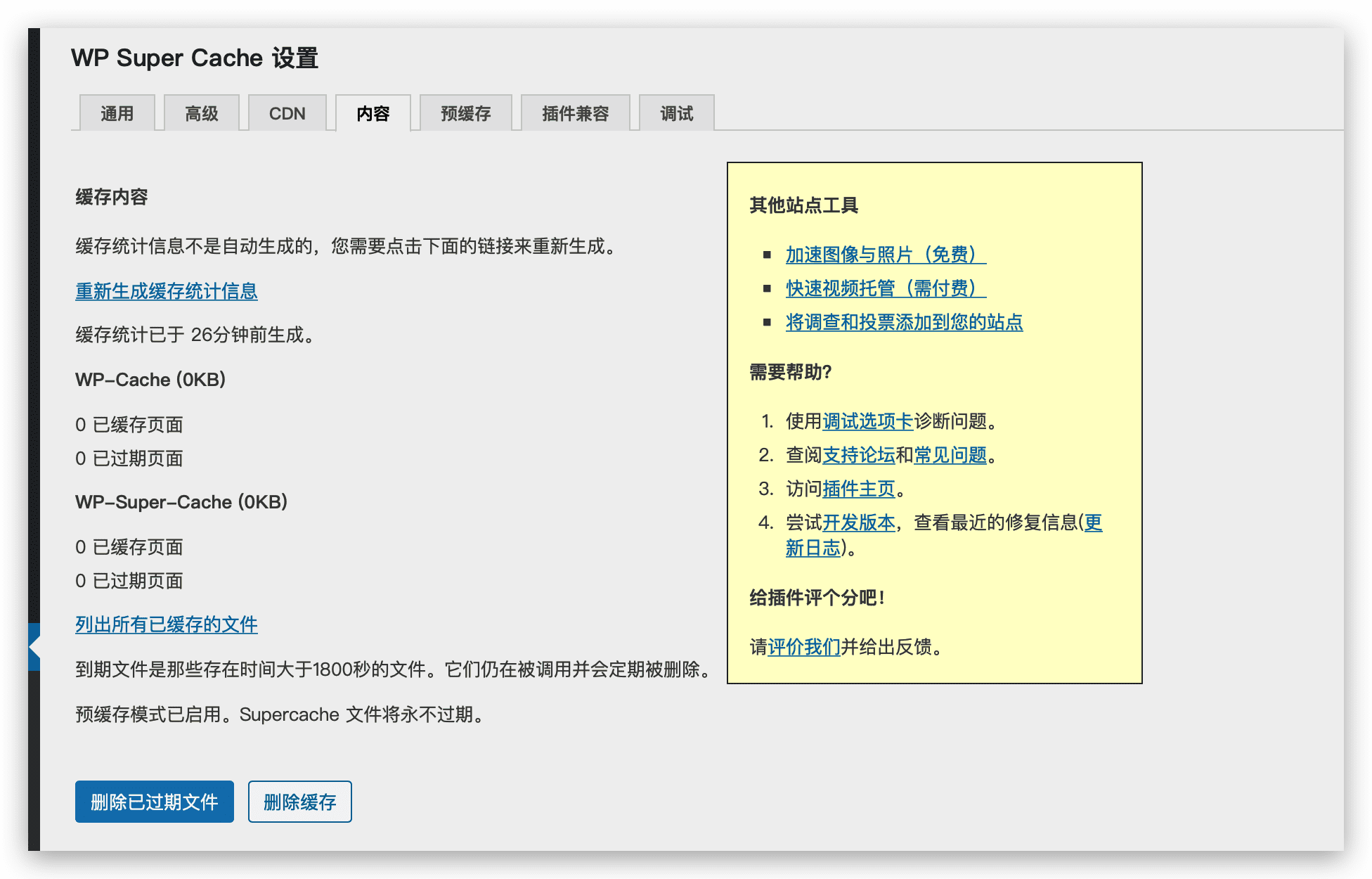This screenshot has width=1372, height=879.
Task: Go to the 预缓存 tab
Action: (465, 113)
